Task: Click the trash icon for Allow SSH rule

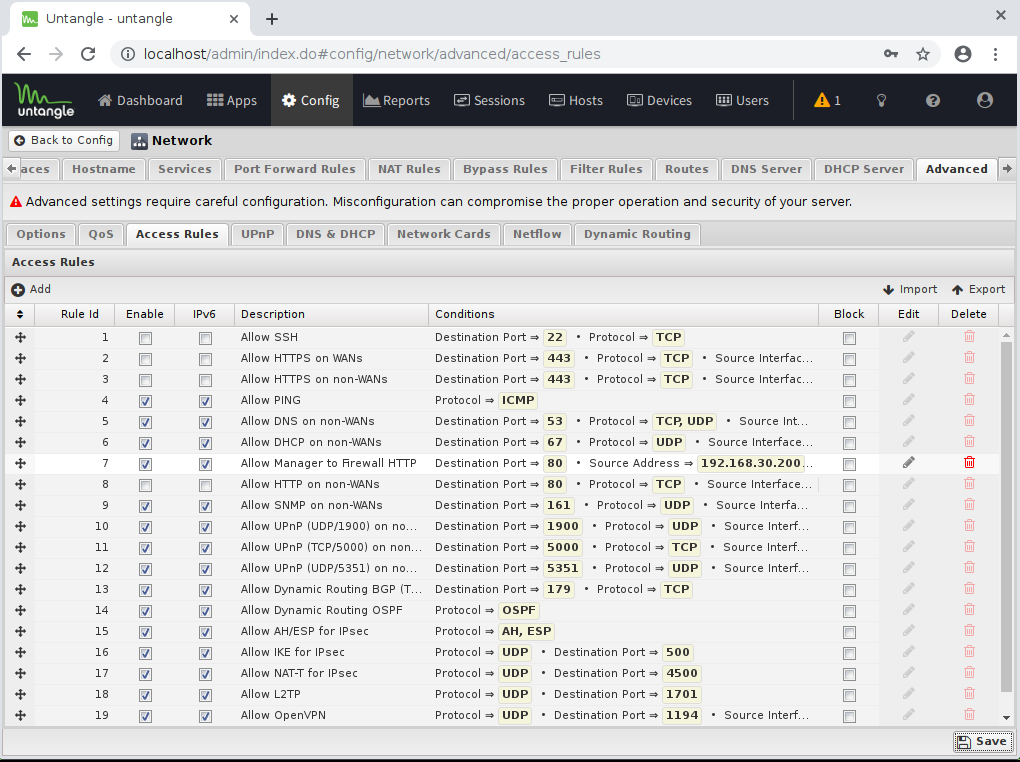Action: click(x=969, y=336)
